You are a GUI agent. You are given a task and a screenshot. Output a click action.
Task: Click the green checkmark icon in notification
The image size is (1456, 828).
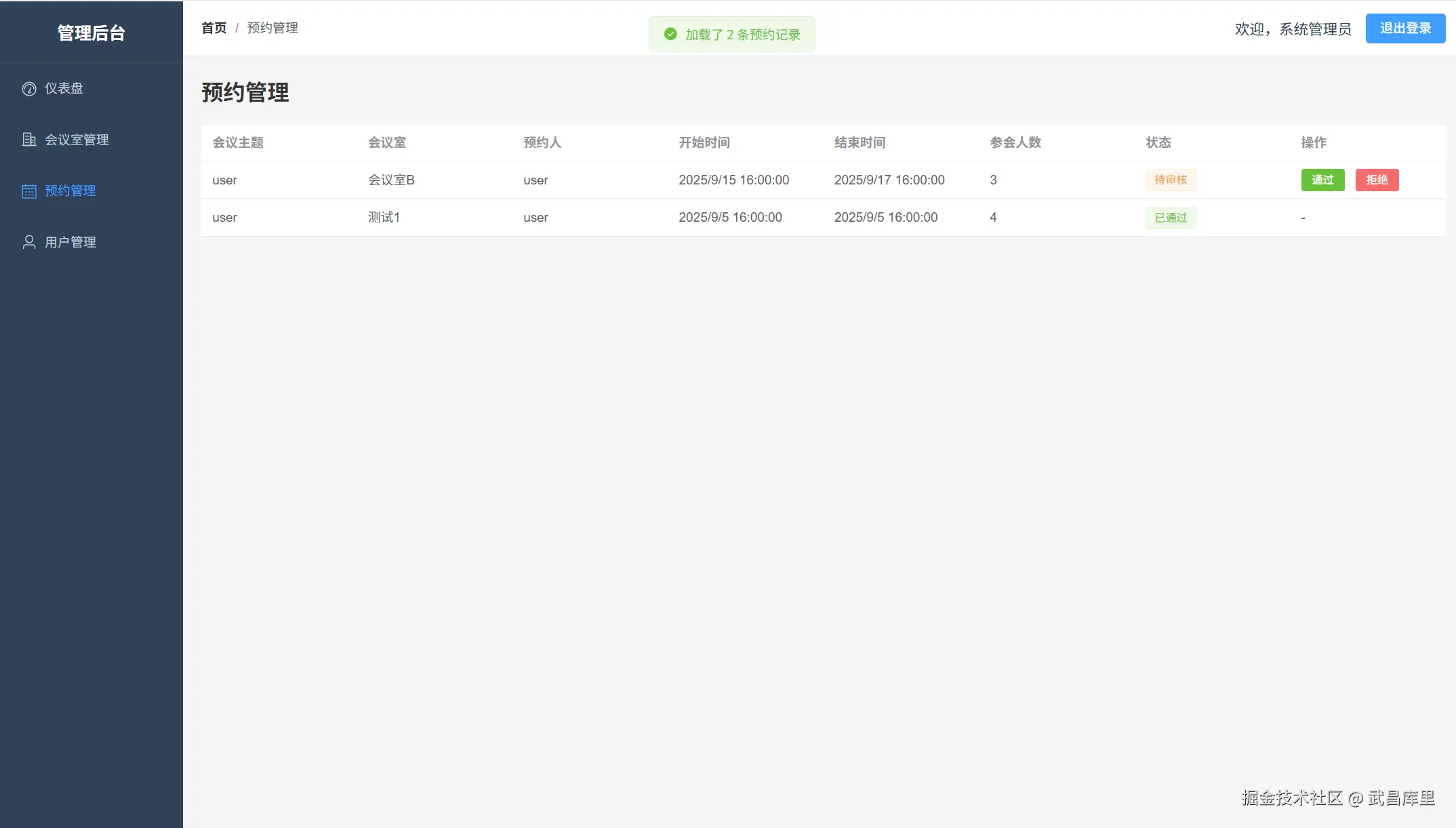point(670,35)
